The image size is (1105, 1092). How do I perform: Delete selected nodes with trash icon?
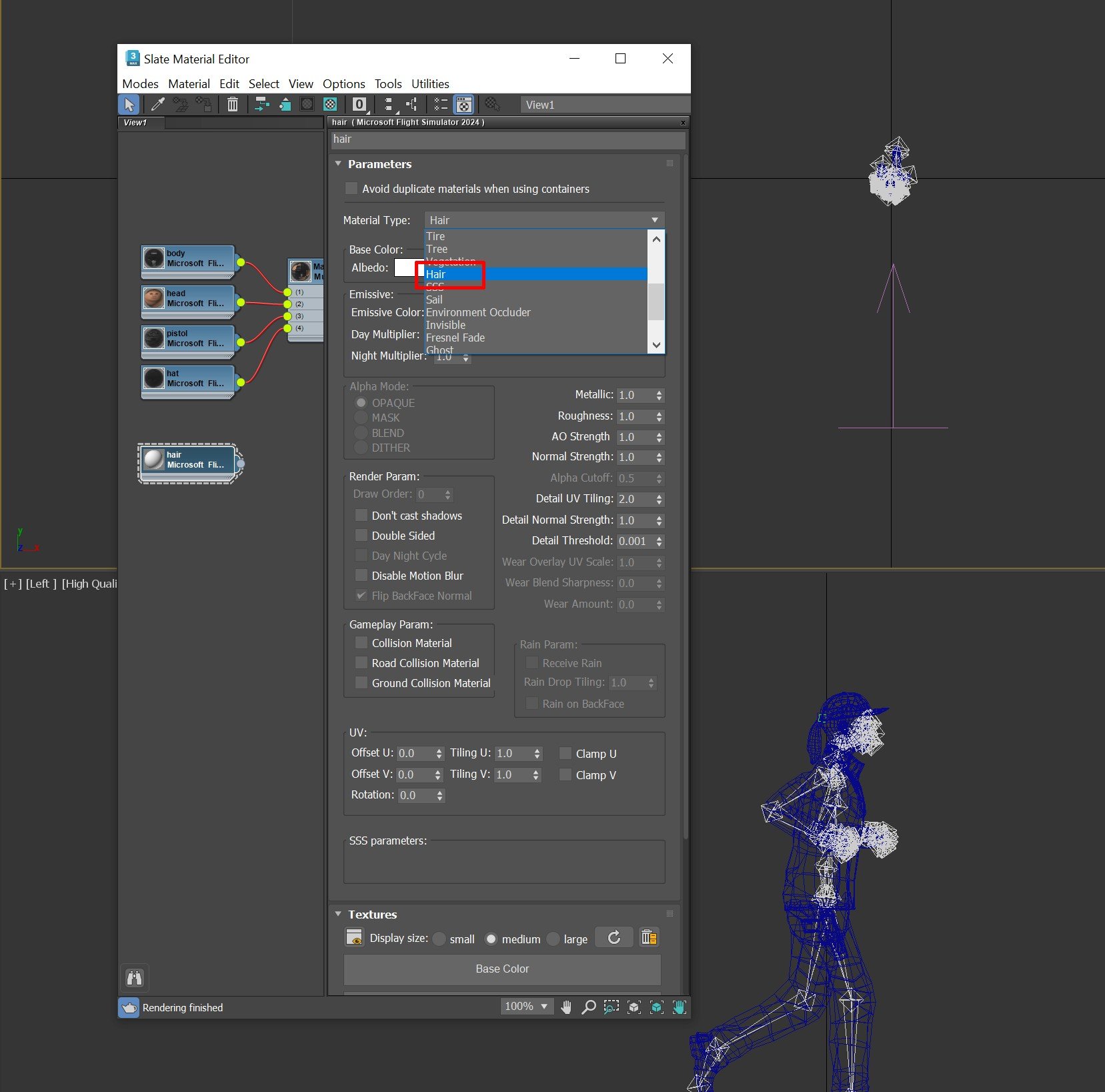click(232, 104)
